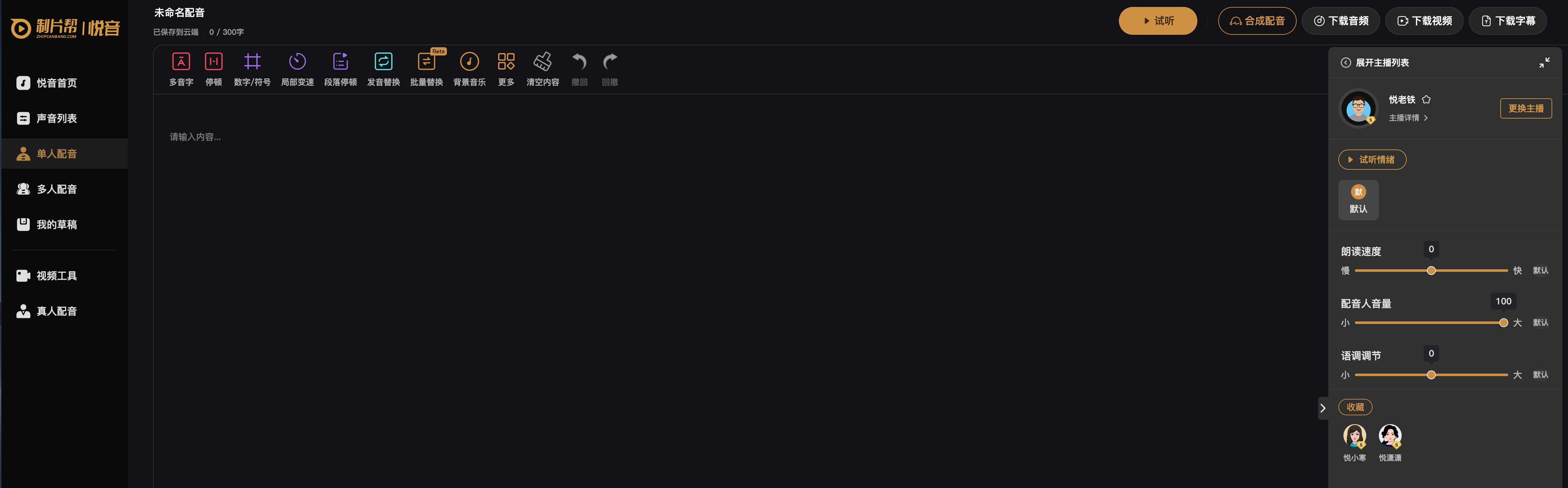Open the 更多 tools menu
The height and width of the screenshot is (488, 1568).
[x=506, y=69]
